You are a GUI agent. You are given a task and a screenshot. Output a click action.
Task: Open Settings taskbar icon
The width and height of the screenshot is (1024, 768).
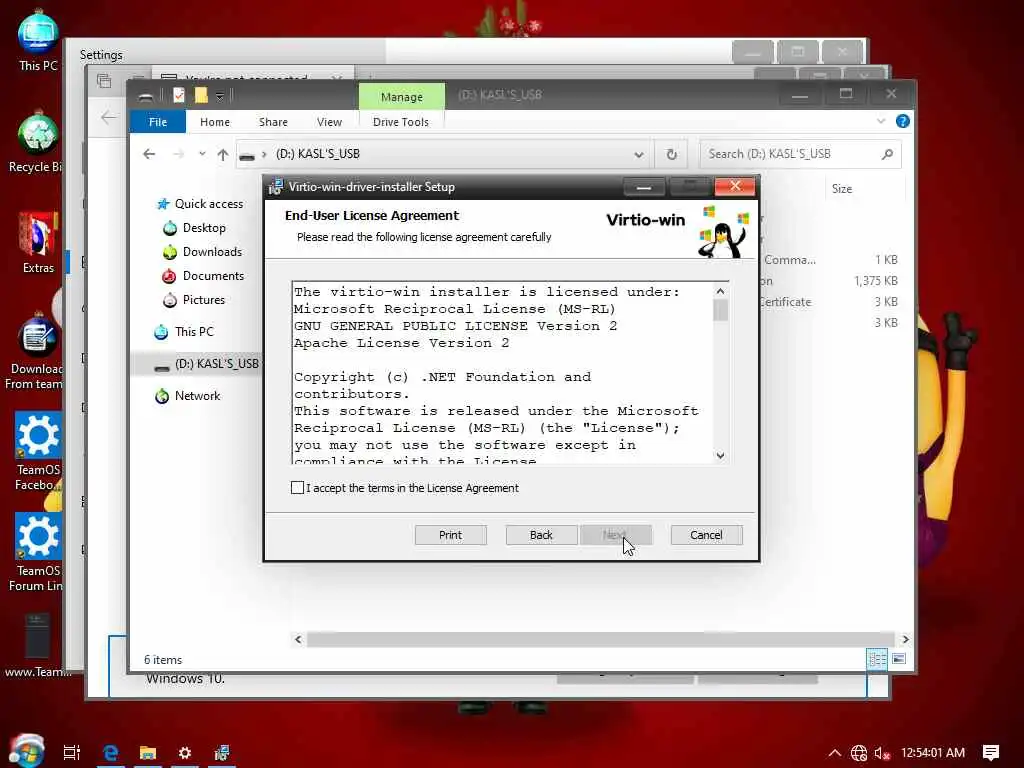(185, 753)
